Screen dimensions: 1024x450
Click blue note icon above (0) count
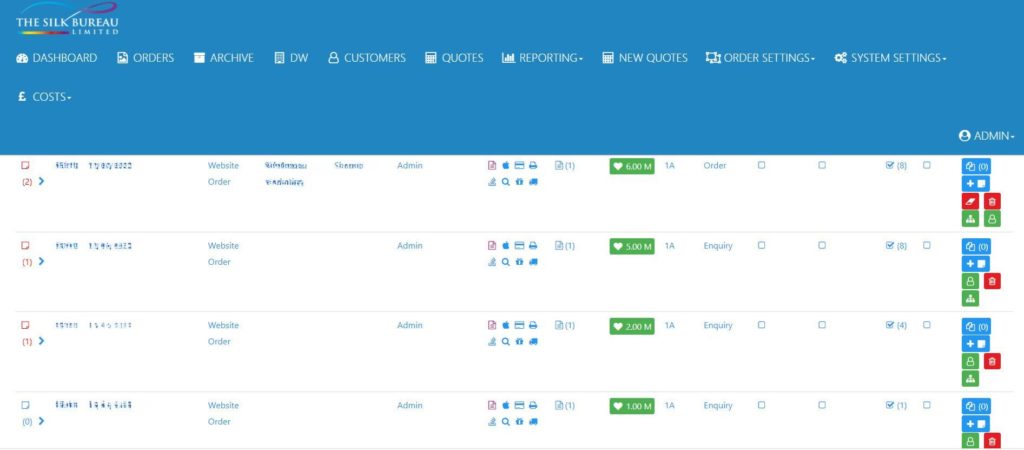point(26,406)
